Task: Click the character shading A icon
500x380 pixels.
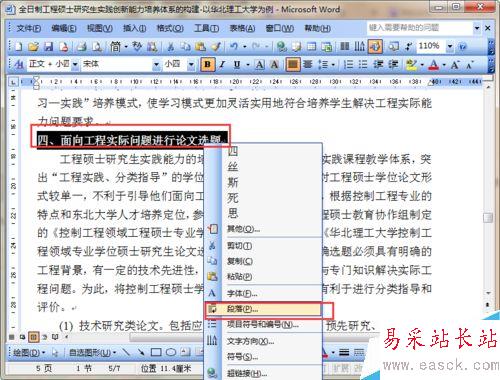Action: coord(274,64)
